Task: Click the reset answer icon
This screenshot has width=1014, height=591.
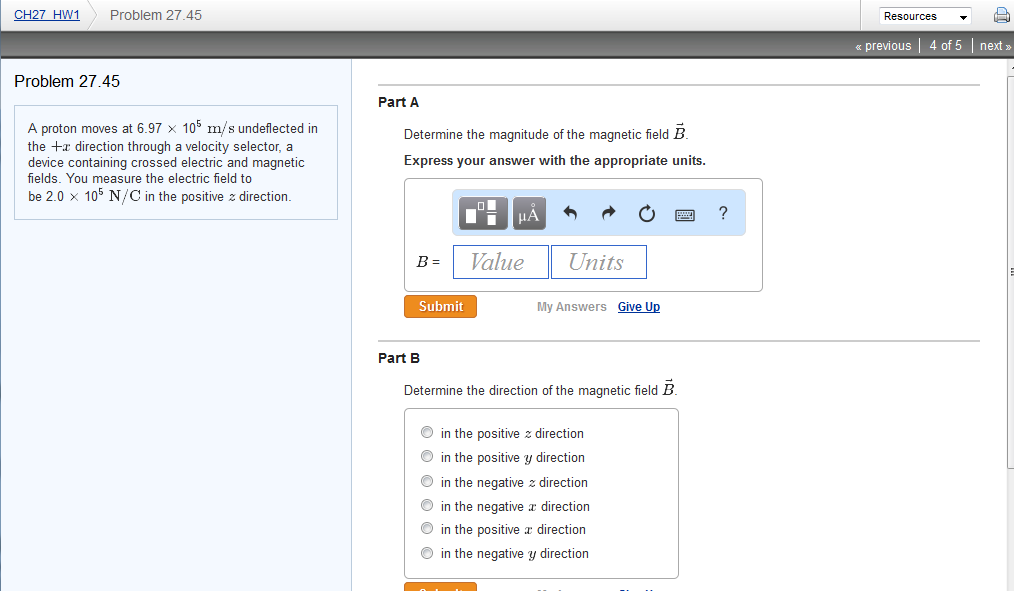Action: (x=646, y=212)
